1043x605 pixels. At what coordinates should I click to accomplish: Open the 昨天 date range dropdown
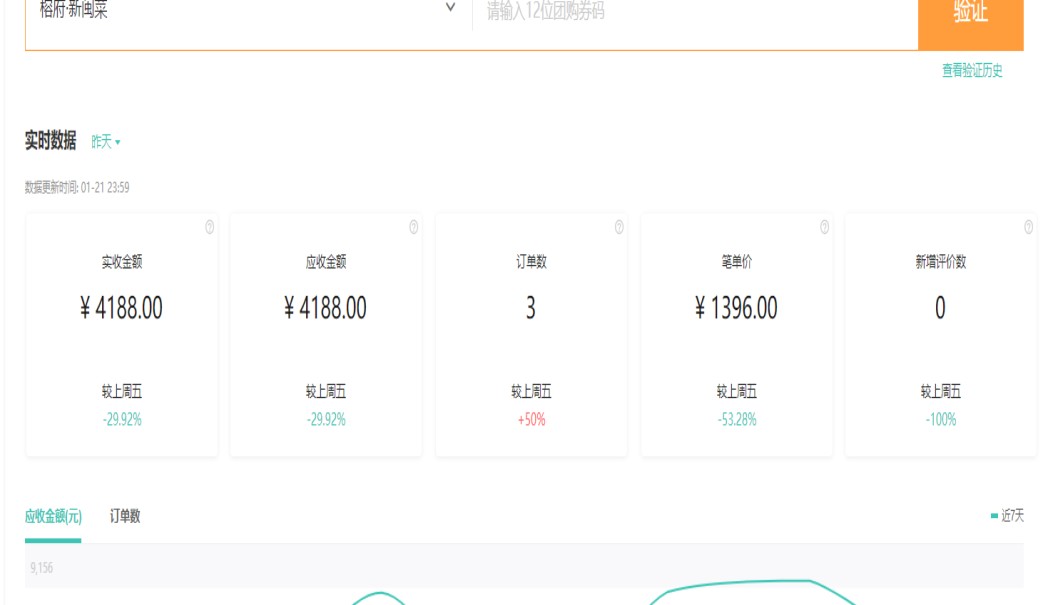click(x=106, y=142)
